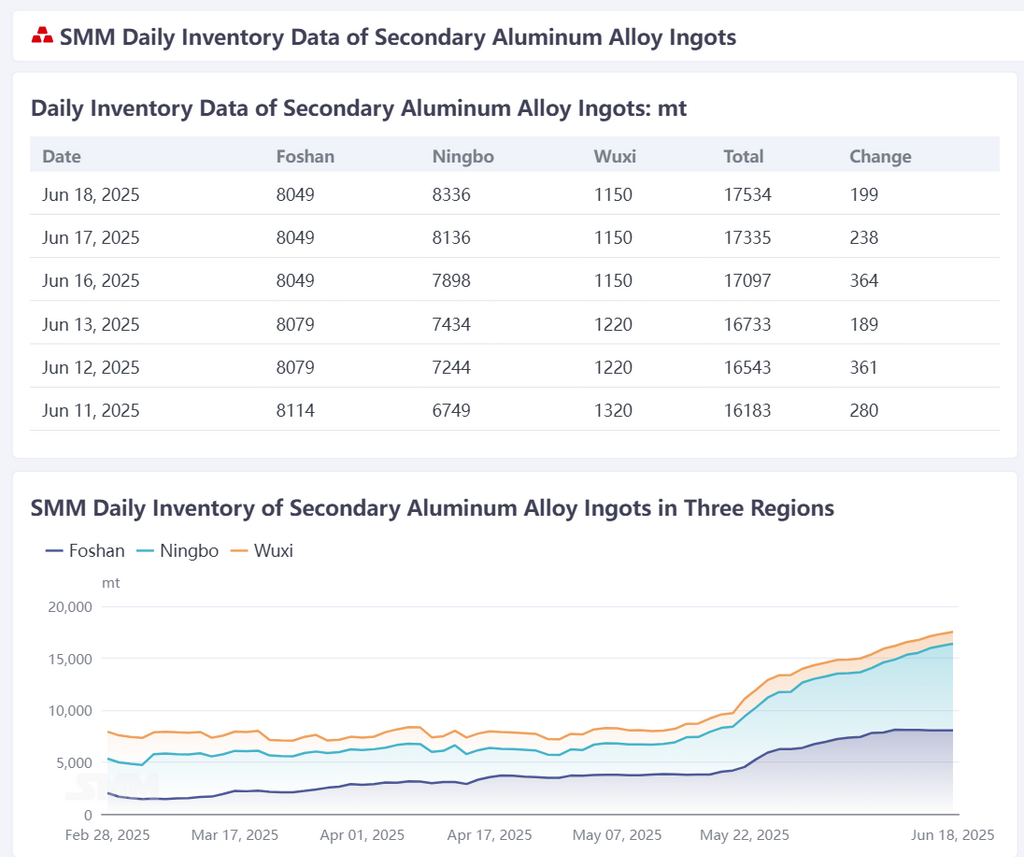The width and height of the screenshot is (1024, 857).
Task: Click the May 22, 2025 x-axis label
Action: [745, 834]
